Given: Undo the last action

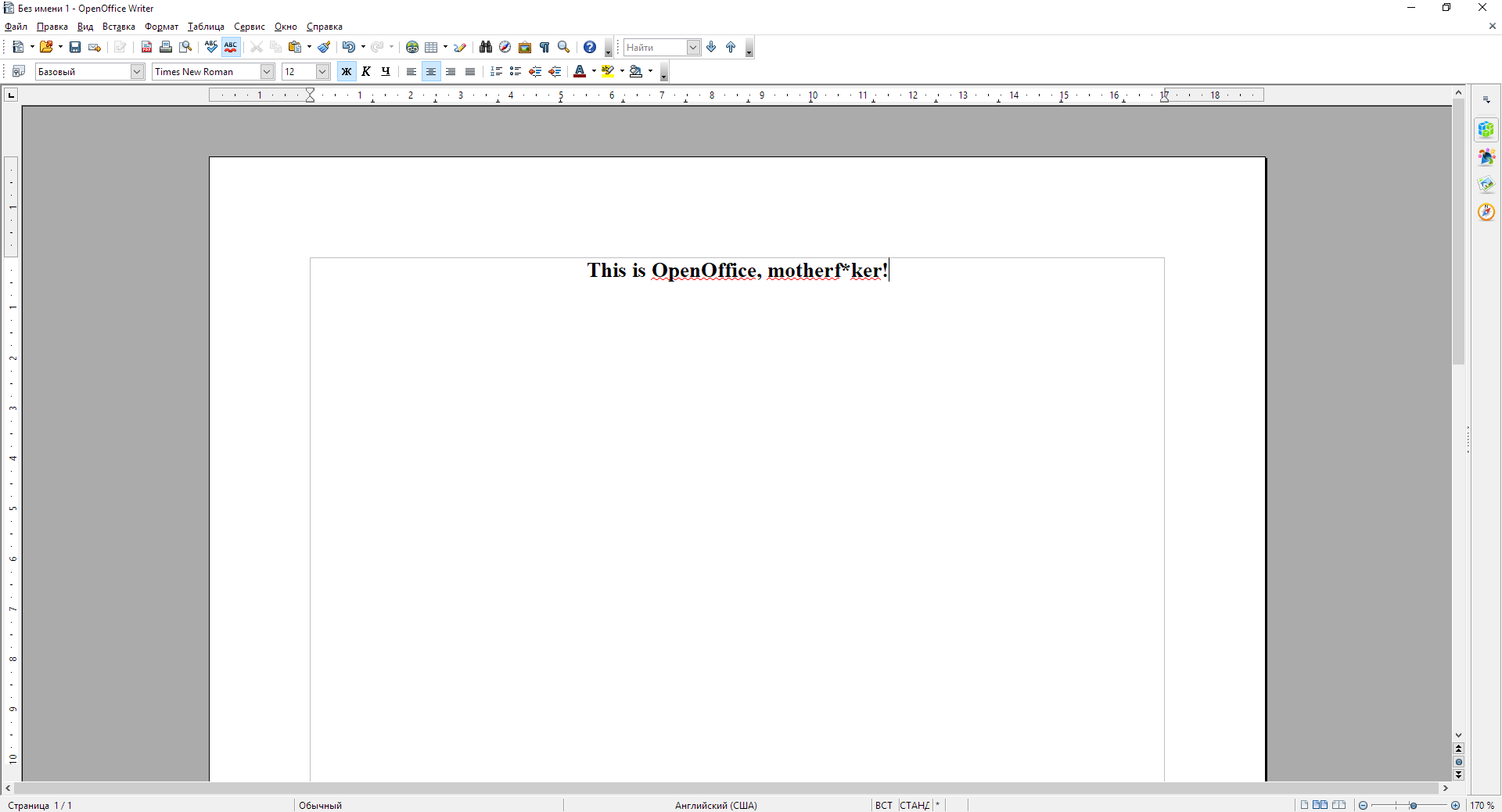Looking at the screenshot, I should tap(349, 47).
